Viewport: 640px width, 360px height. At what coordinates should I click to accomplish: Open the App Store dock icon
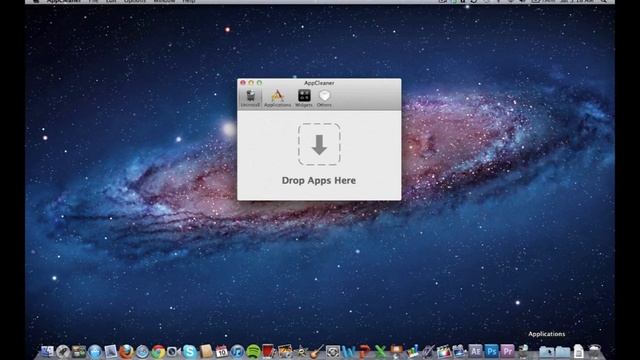pyautogui.click(x=95, y=351)
